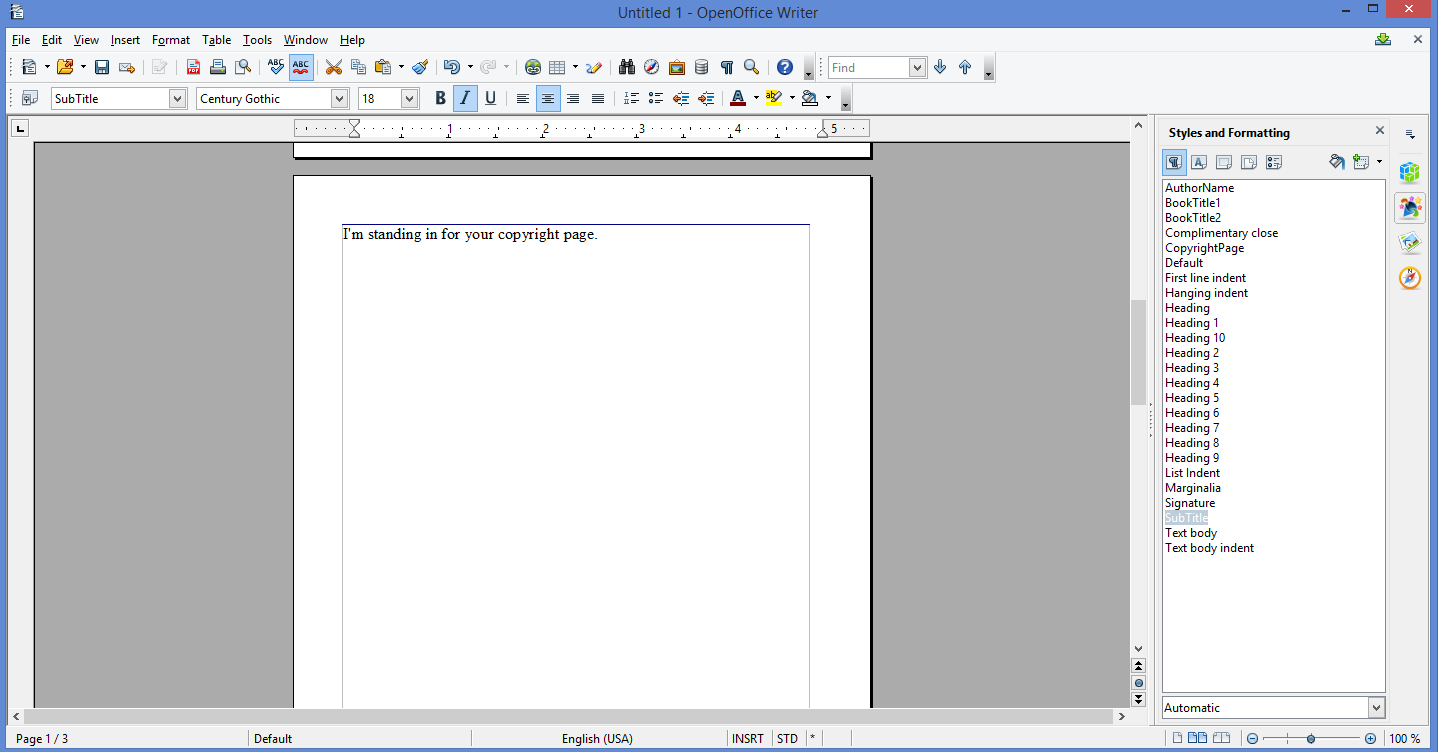Viewport: 1438px width, 752px height.
Task: Open the Navigator with the compass icon
Action: tap(652, 67)
